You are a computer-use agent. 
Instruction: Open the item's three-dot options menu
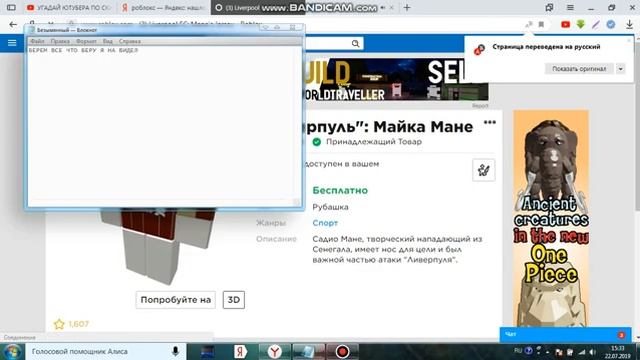489,122
